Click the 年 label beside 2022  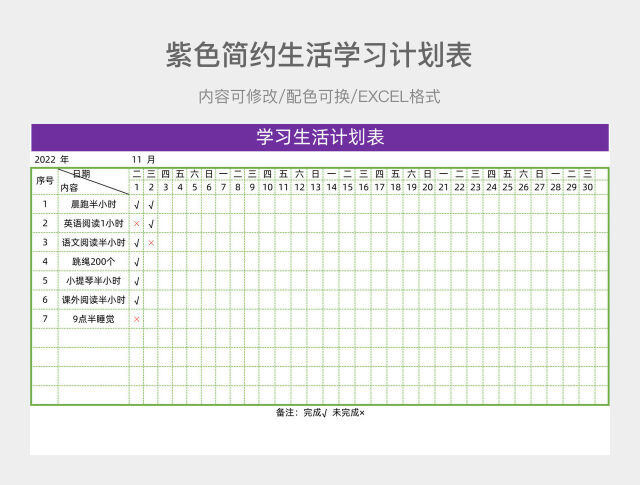tap(64, 160)
